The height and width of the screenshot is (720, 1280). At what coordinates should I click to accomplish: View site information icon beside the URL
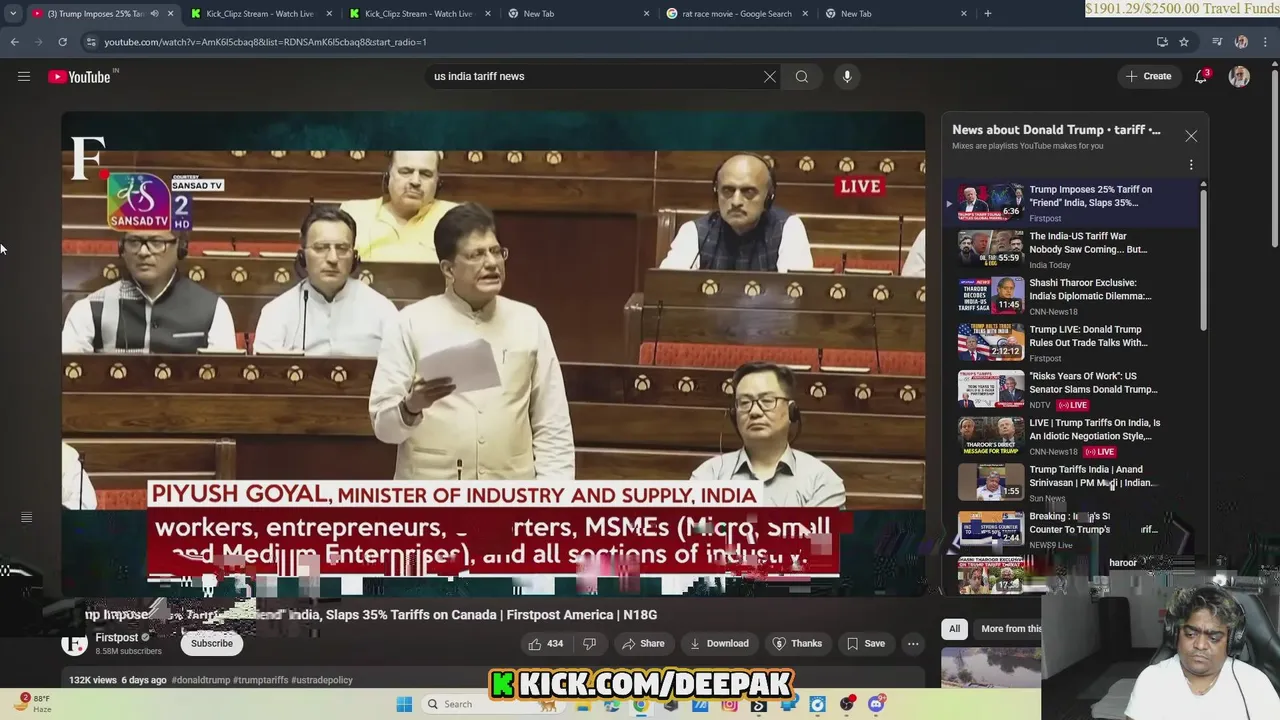click(x=91, y=42)
